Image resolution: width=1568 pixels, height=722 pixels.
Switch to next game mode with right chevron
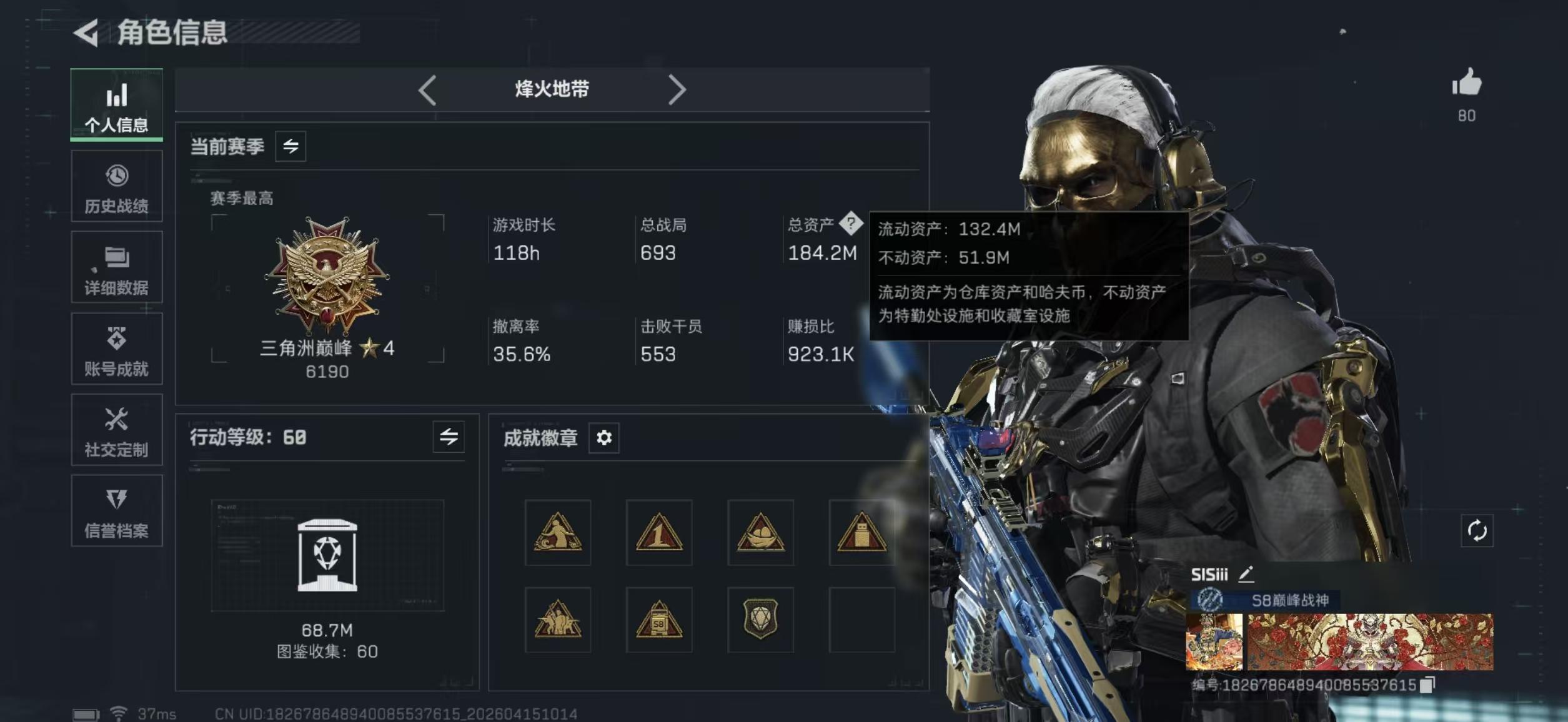tap(677, 90)
